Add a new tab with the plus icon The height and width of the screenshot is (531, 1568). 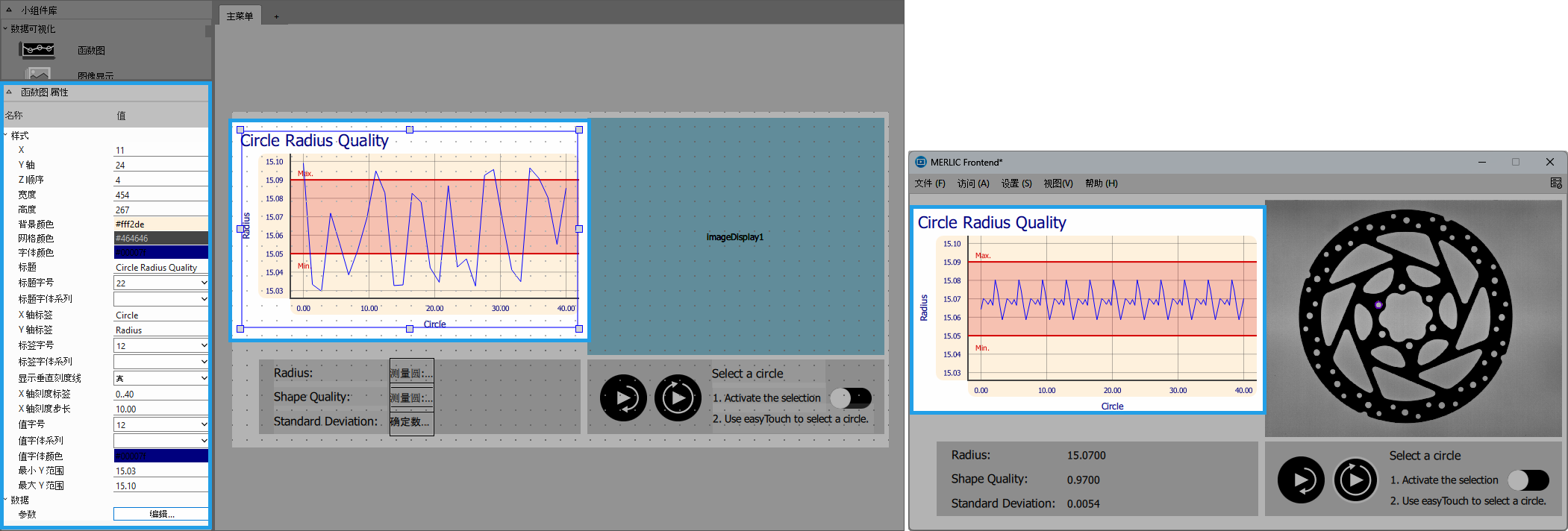[276, 16]
